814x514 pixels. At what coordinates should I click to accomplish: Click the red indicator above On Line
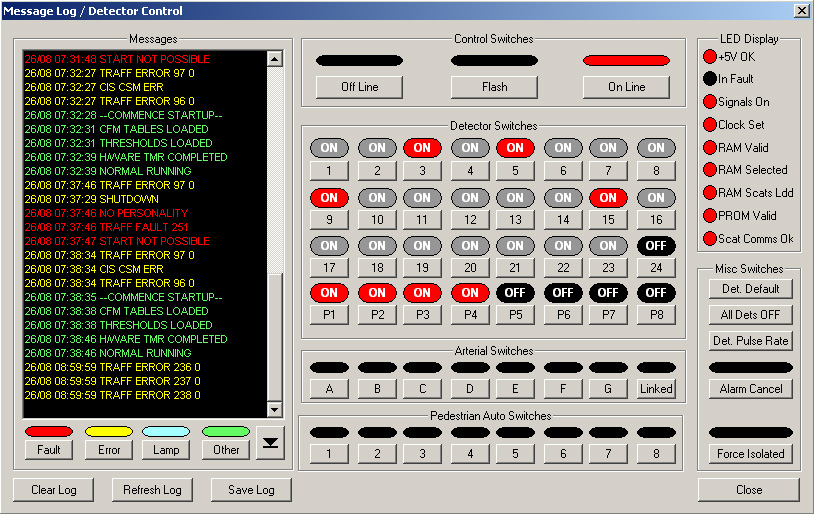click(627, 61)
